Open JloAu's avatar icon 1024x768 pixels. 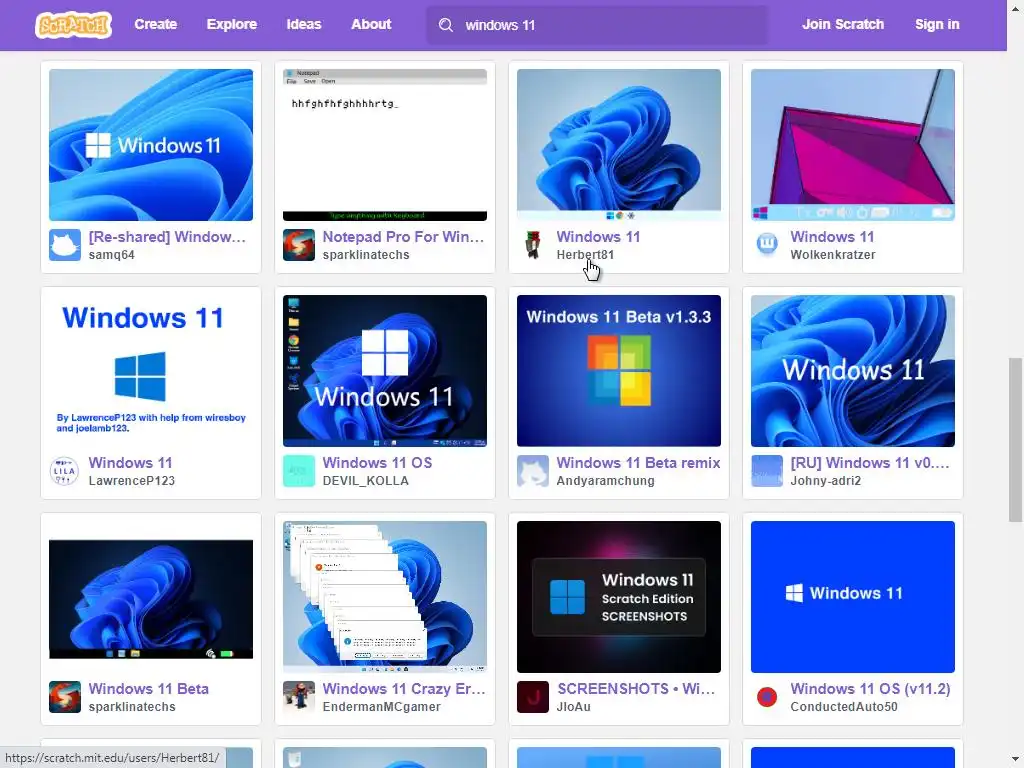(533, 697)
